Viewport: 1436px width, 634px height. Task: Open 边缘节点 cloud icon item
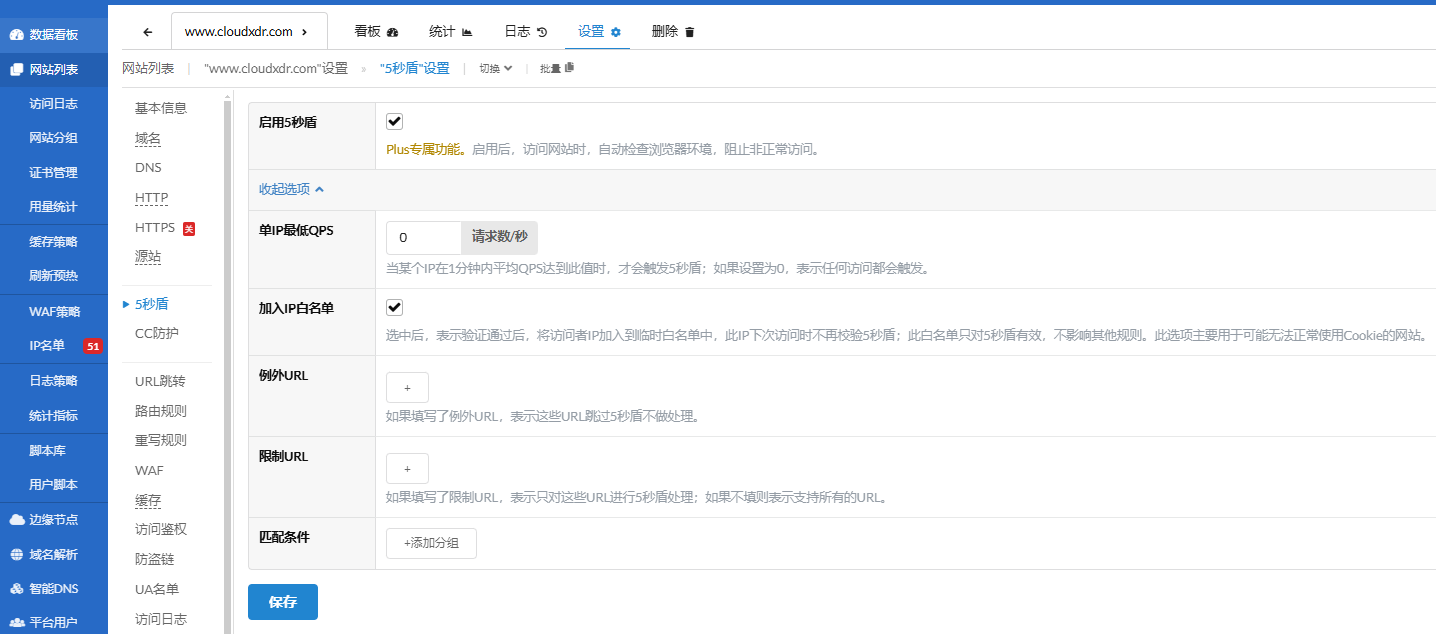tap(53, 520)
